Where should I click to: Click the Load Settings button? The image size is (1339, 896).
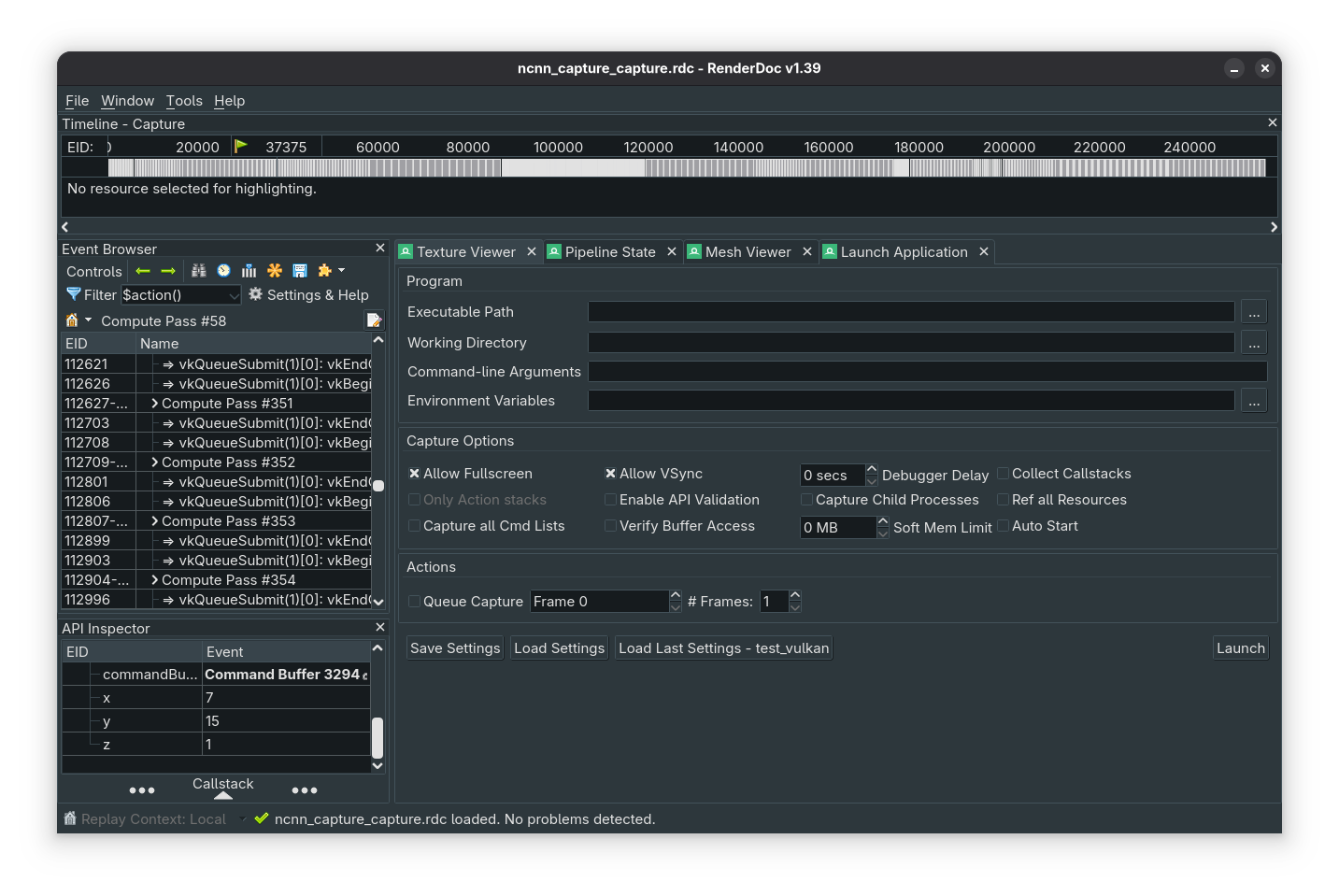[x=560, y=648]
